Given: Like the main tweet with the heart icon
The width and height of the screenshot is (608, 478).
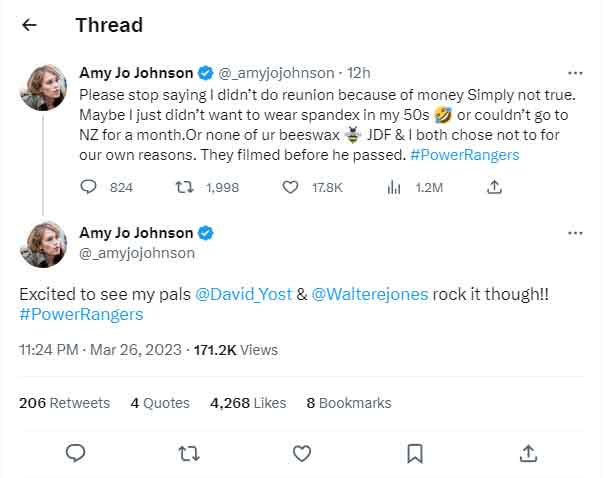Looking at the screenshot, I should 302,453.
